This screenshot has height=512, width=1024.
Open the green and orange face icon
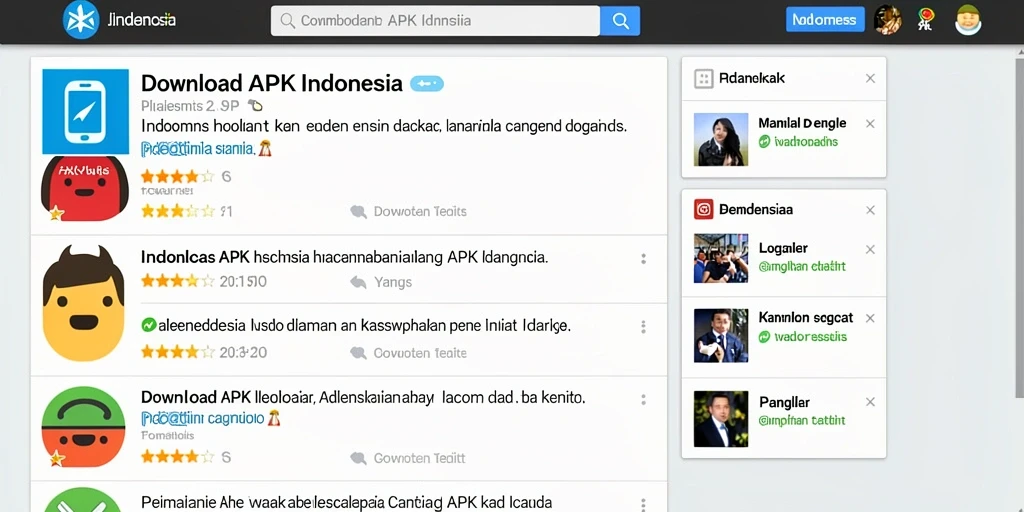tap(83, 426)
